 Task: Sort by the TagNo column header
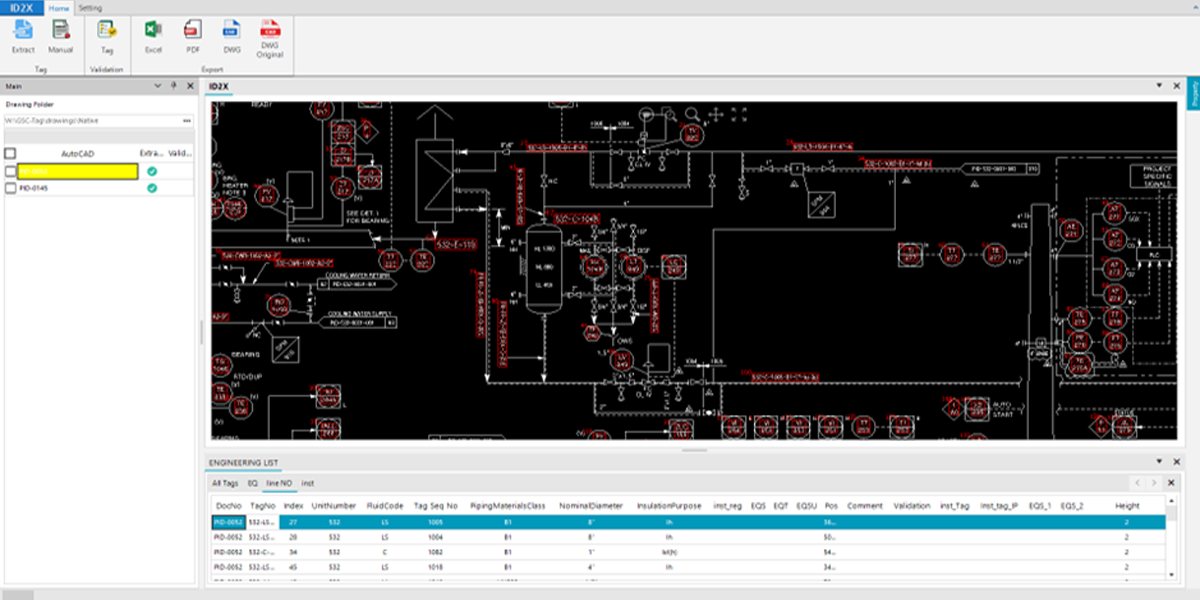[262, 506]
